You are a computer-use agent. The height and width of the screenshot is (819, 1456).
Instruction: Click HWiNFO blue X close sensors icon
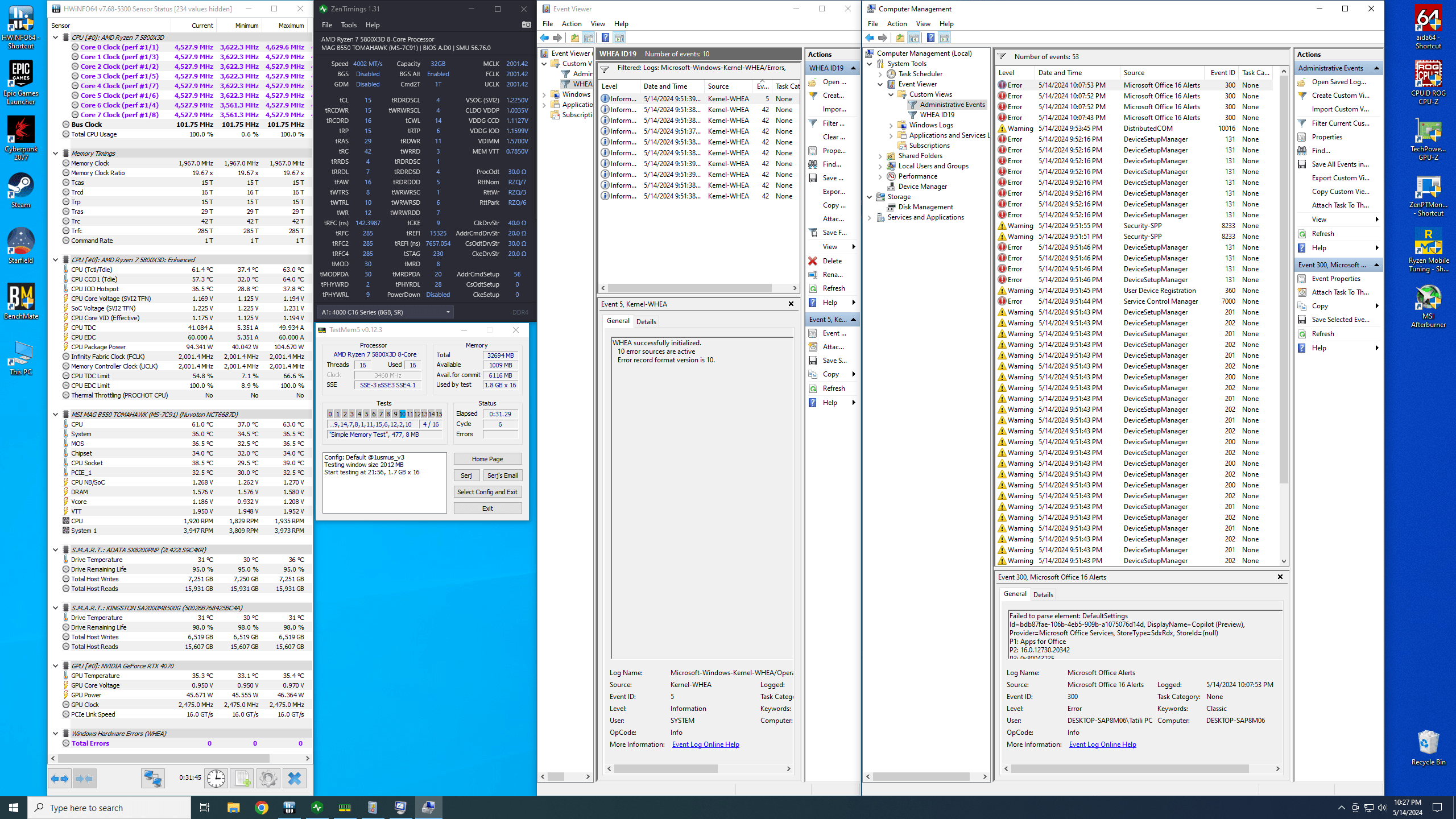(x=295, y=778)
